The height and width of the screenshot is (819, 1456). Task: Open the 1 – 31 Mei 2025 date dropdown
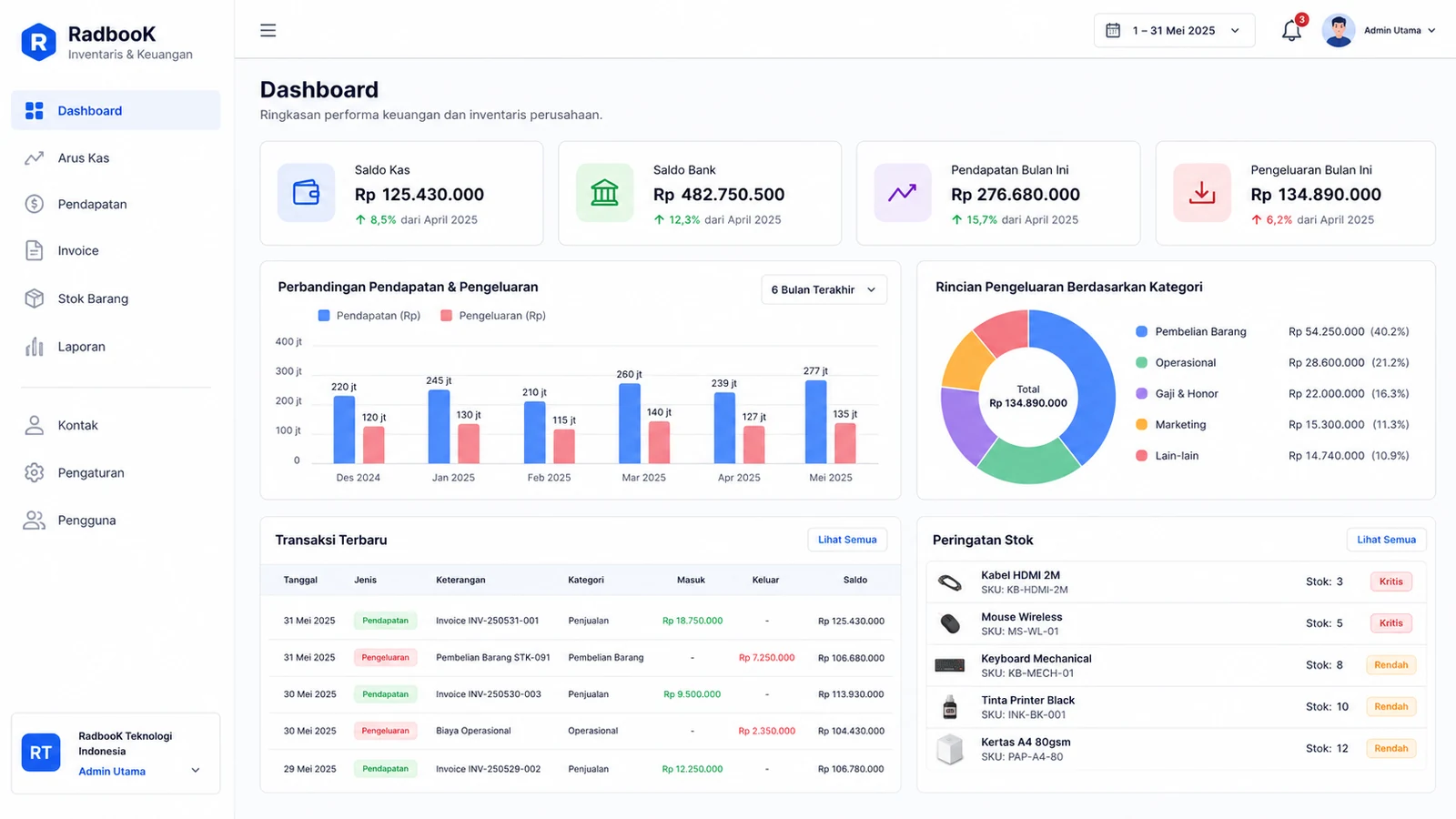pyautogui.click(x=1174, y=30)
